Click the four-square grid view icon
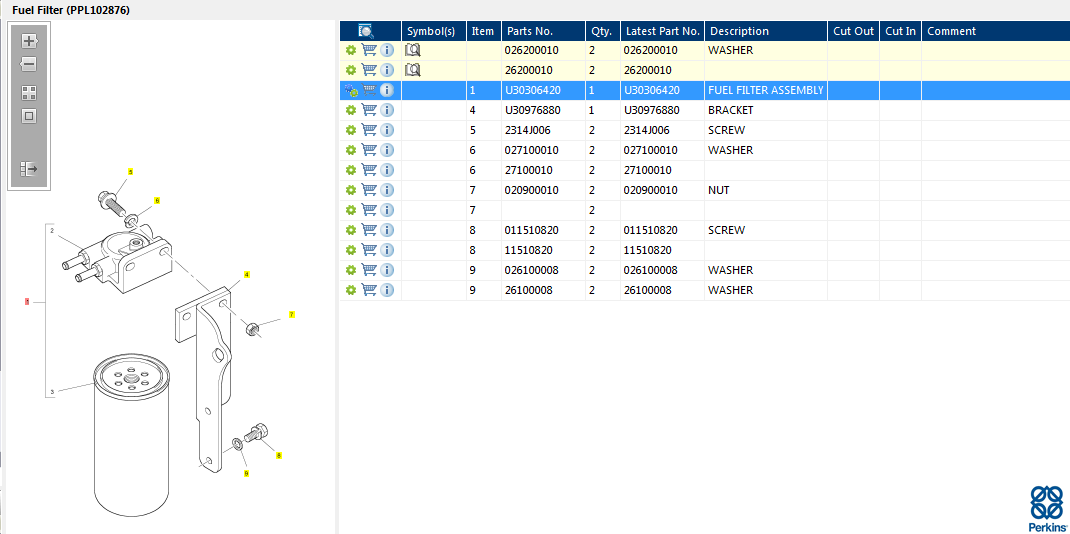1070x534 pixels. click(x=29, y=93)
